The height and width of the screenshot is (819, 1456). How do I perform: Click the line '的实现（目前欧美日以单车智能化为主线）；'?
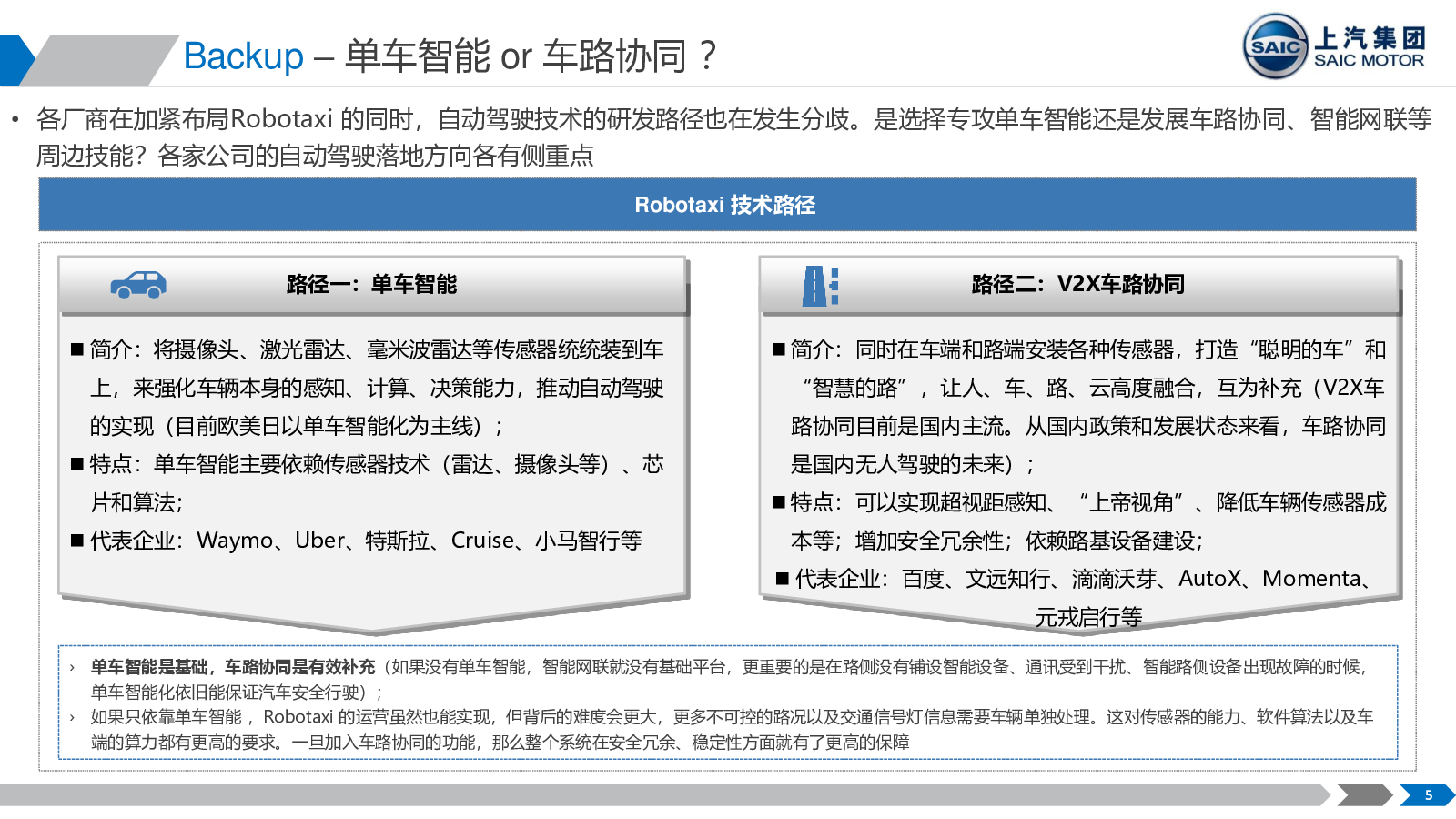point(297,426)
